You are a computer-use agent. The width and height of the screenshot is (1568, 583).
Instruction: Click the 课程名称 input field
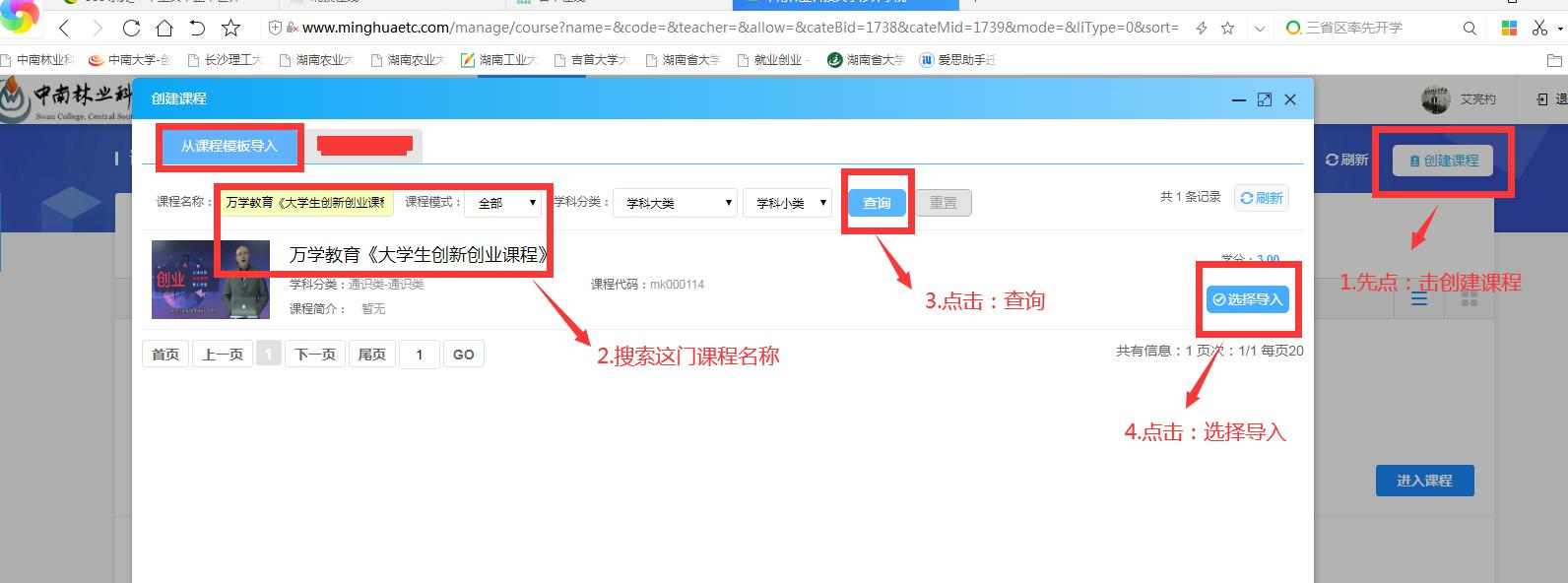pyautogui.click(x=305, y=203)
